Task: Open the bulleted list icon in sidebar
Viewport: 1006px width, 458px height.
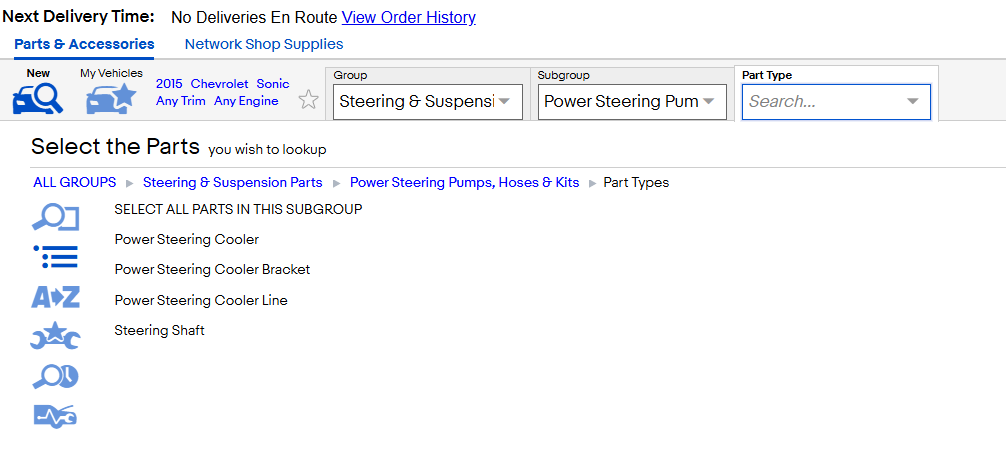Action: (55, 257)
